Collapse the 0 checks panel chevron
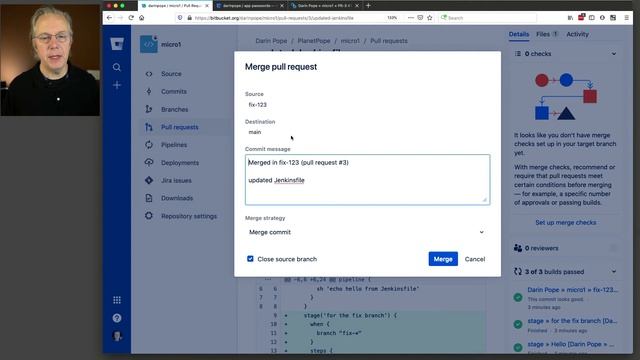This screenshot has width=640, height=360. [x=614, y=54]
